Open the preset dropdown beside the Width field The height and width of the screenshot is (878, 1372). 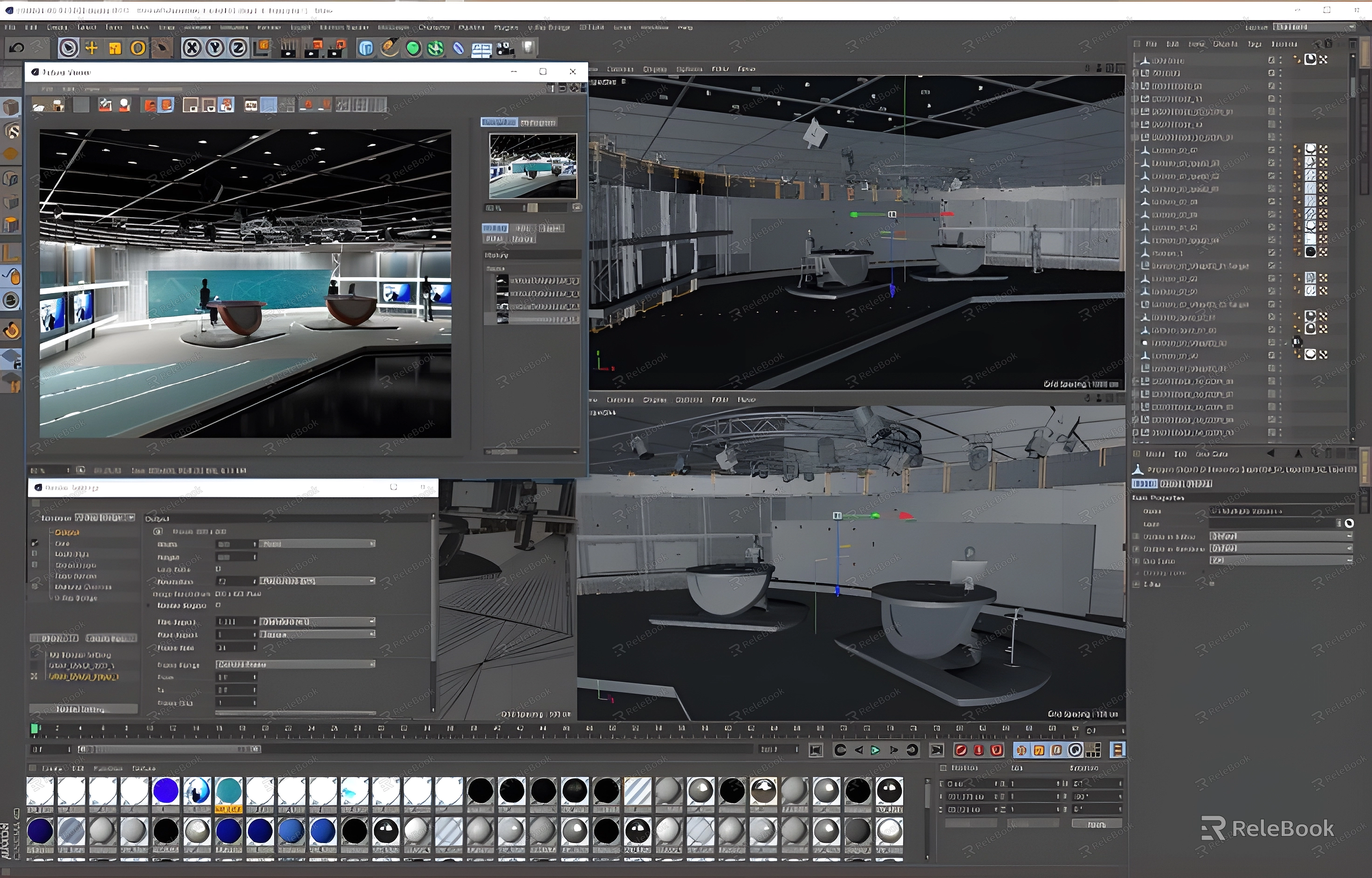(x=317, y=544)
